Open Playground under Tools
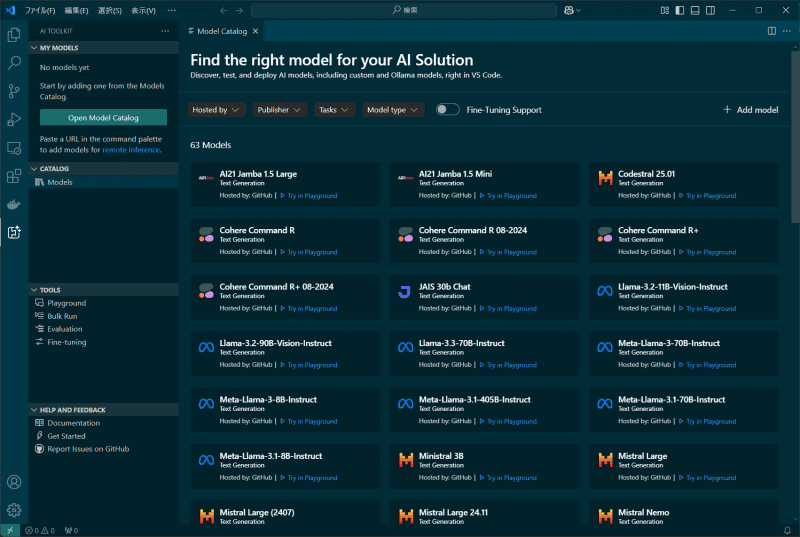 coord(104,303)
